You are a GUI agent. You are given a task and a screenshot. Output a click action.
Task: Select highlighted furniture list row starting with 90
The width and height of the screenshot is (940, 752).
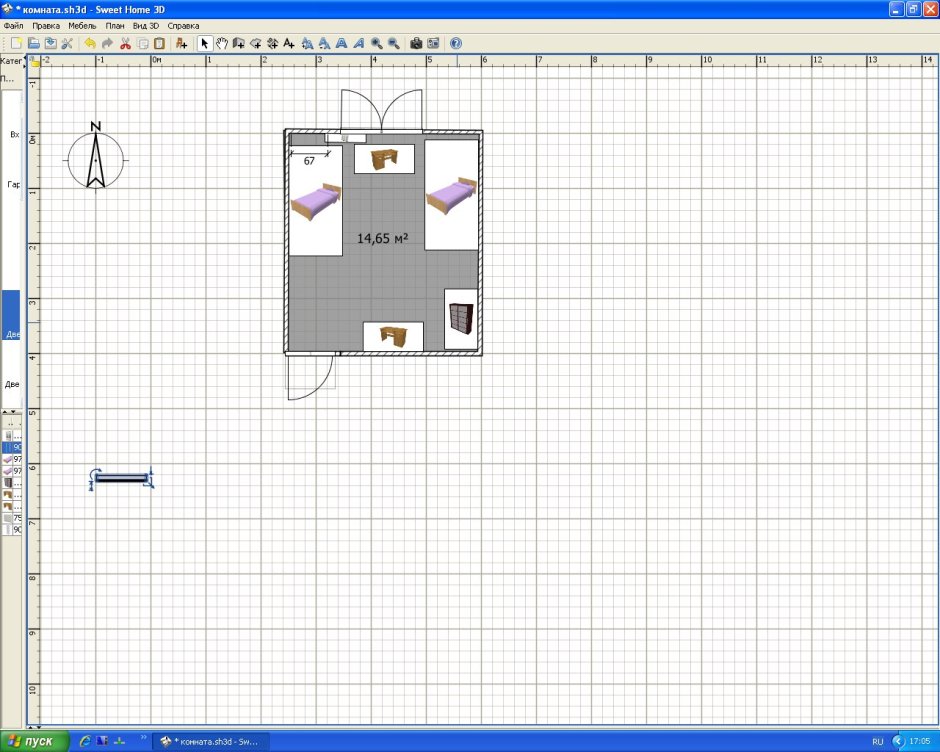tap(11, 447)
